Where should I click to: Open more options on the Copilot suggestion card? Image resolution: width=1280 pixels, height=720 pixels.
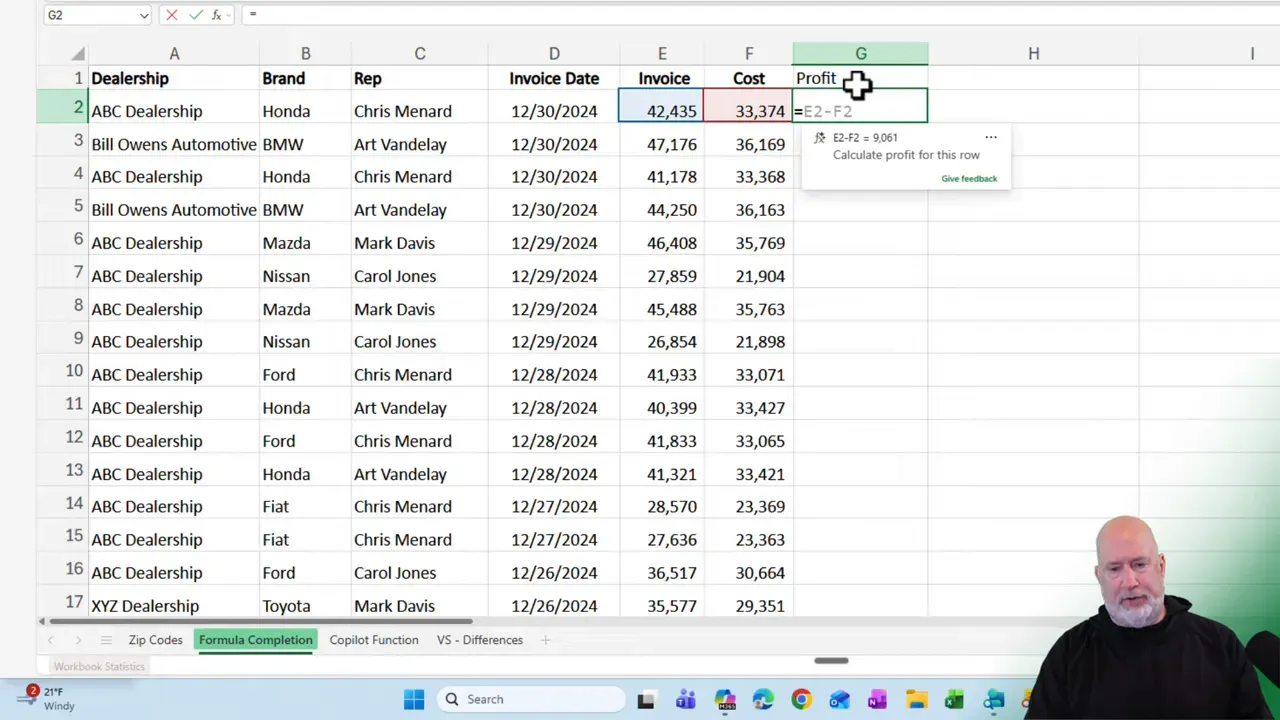(990, 137)
